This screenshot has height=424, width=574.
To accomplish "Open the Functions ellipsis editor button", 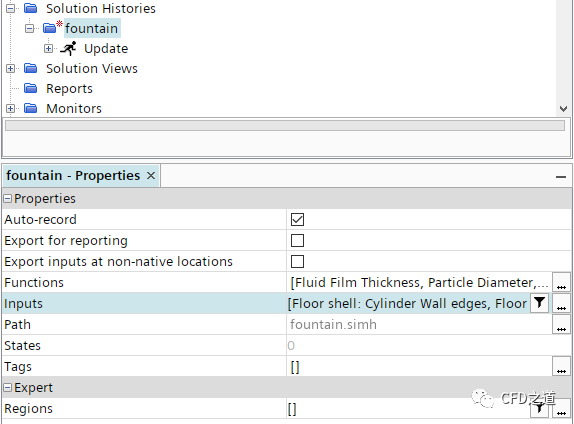I will (x=561, y=282).
